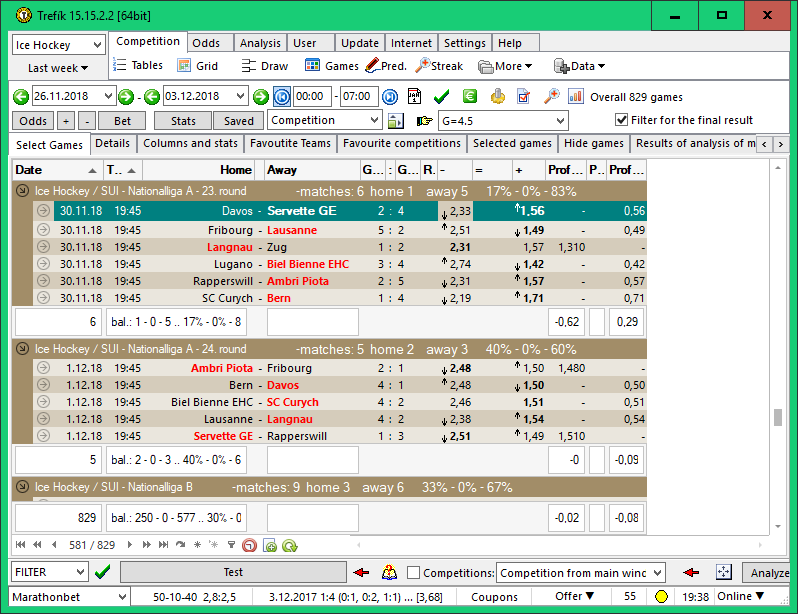Expand the G=4.5 dropdown
Viewport: 798px width, 614px height.
pos(559,121)
